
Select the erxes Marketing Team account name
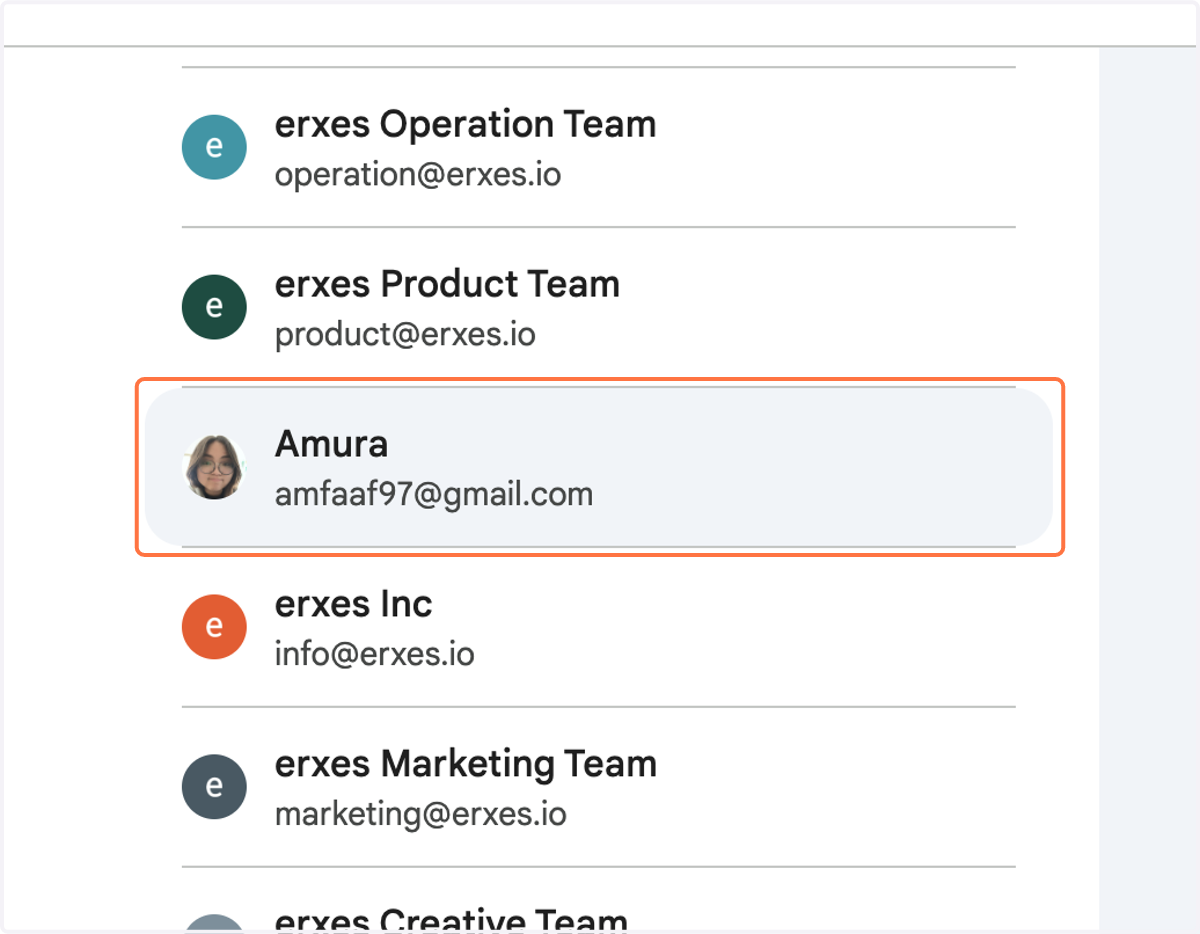pos(466,765)
